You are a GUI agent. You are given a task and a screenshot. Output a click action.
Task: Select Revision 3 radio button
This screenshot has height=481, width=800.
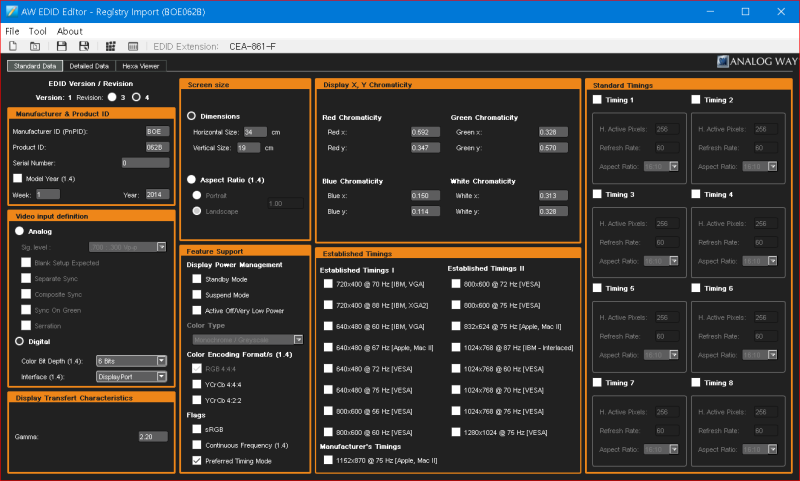coord(112,97)
